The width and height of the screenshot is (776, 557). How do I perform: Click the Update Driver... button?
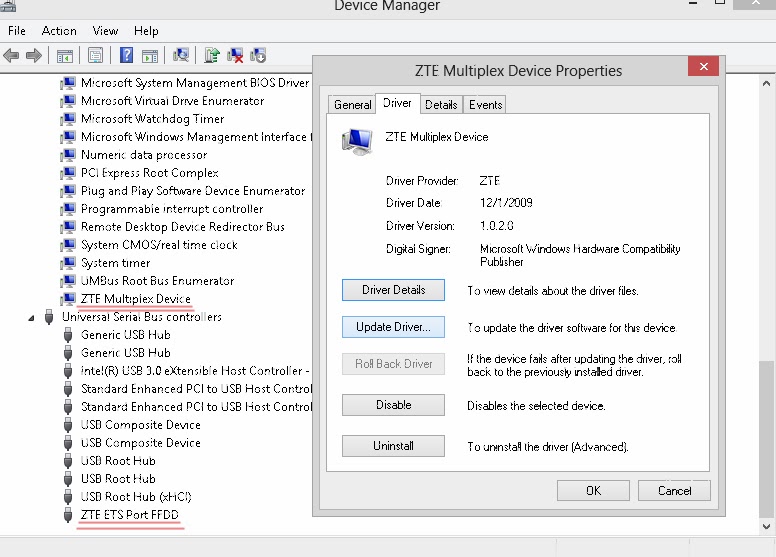393,327
